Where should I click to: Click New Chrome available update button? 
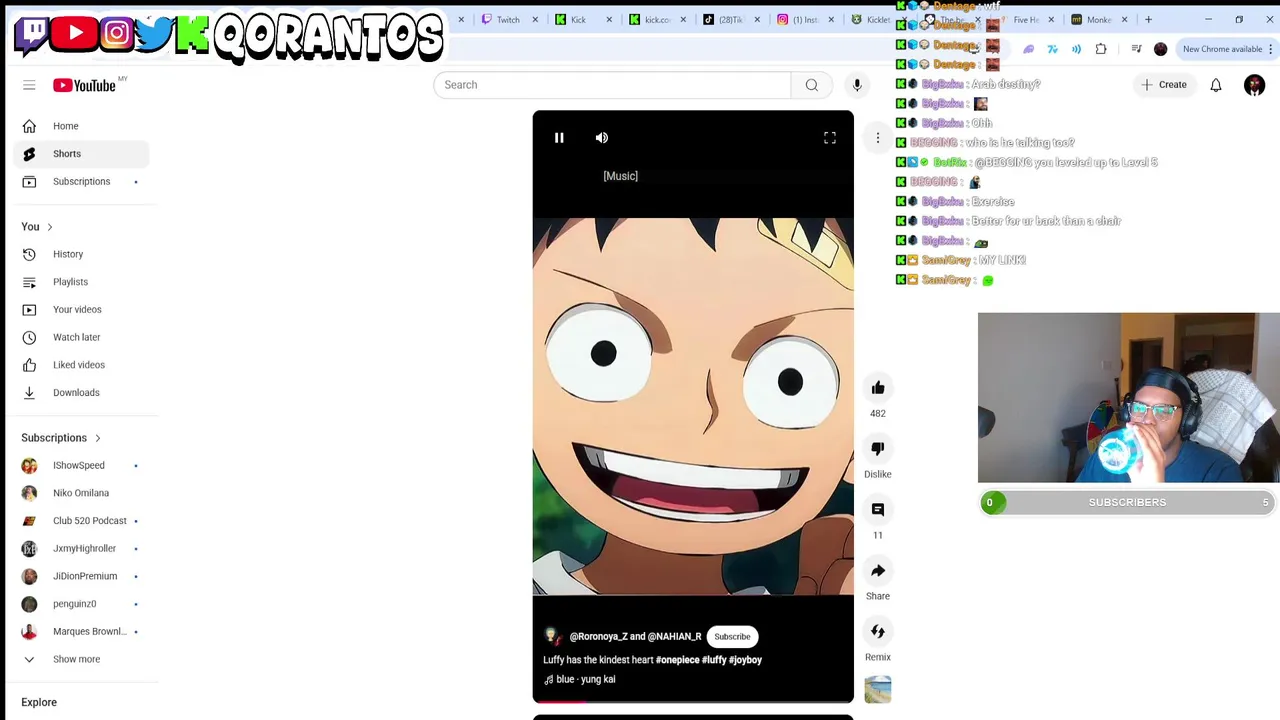[1222, 49]
